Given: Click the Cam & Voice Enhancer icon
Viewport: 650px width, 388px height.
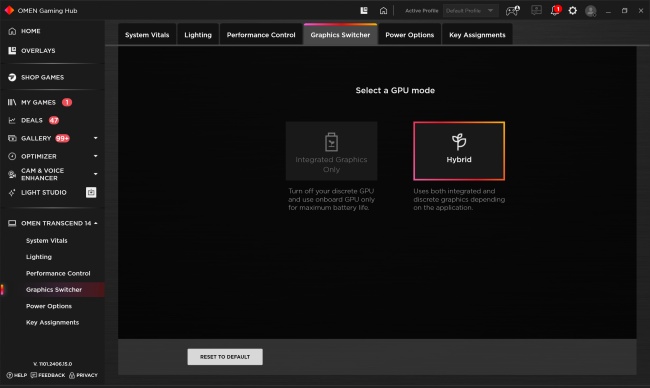Looking at the screenshot, I should click(12, 175).
